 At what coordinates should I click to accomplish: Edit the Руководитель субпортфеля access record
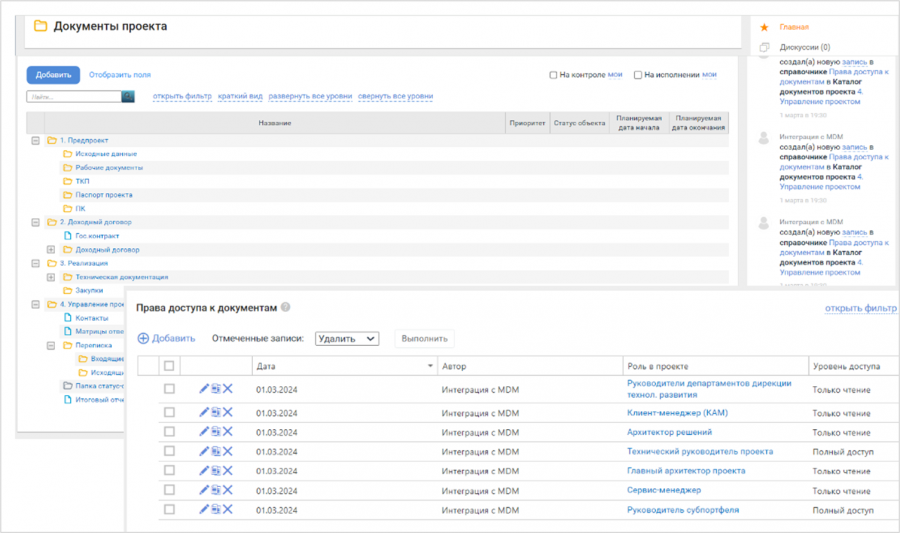pos(204,509)
